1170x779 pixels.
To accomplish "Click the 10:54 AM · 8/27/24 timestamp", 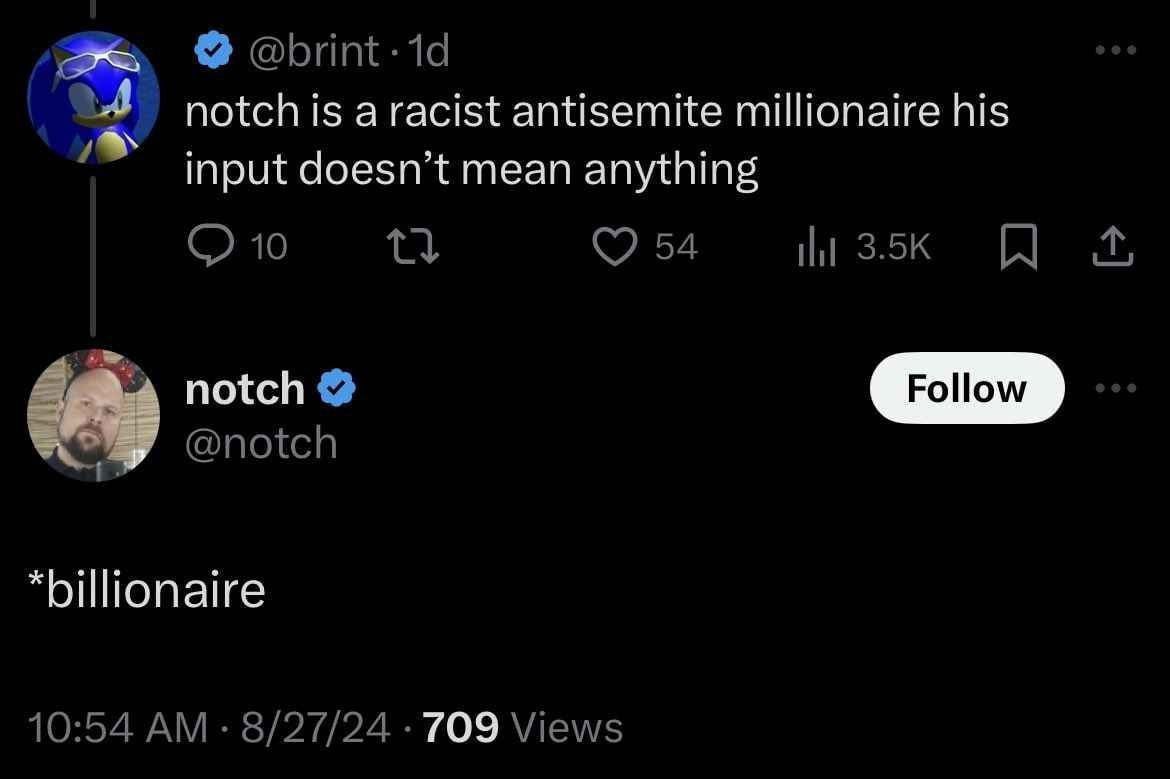I will click(x=209, y=728).
